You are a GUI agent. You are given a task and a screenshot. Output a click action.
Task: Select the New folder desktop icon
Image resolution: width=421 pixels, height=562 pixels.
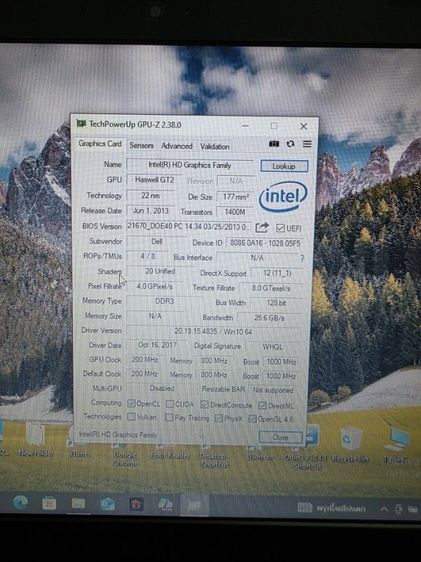pyautogui.click(x=35, y=440)
